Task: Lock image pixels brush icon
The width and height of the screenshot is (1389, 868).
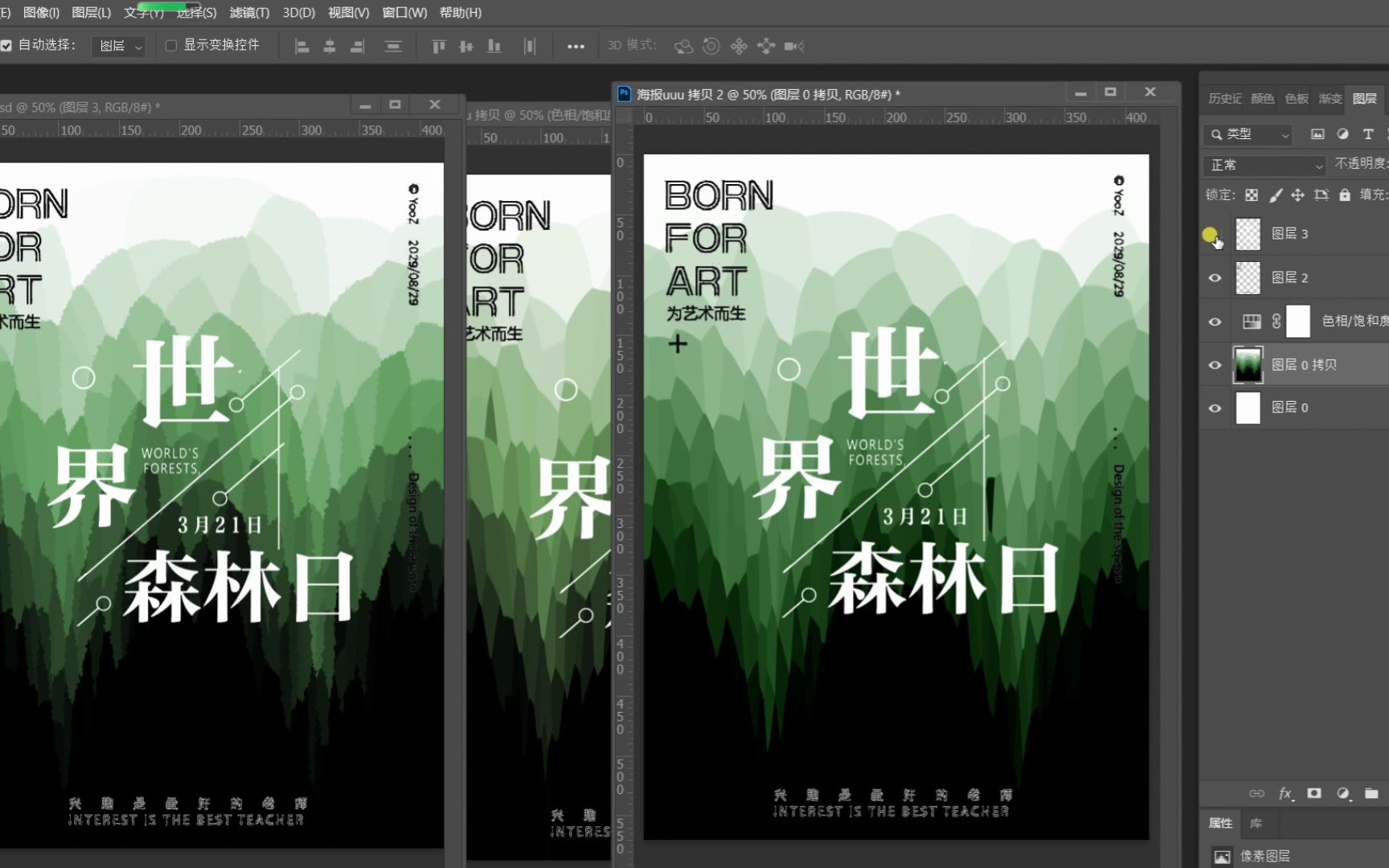Action: (x=1276, y=195)
